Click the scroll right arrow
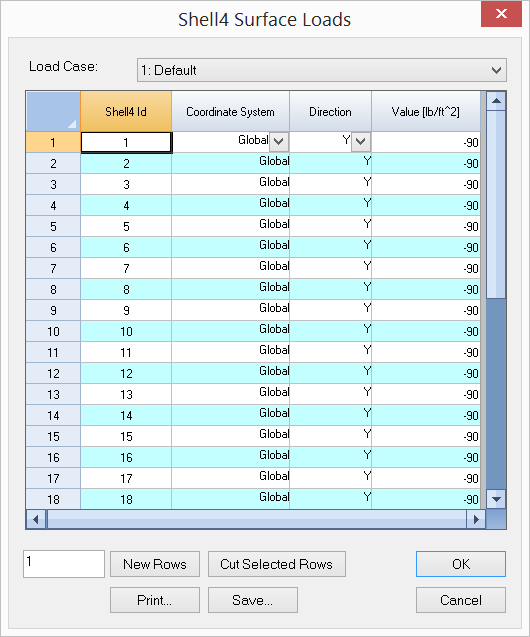The image size is (530, 637). pos(476,519)
